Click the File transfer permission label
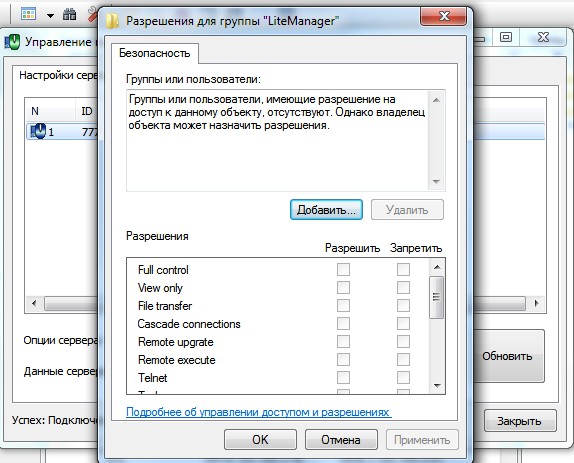The width and height of the screenshot is (574, 463). 165,306
